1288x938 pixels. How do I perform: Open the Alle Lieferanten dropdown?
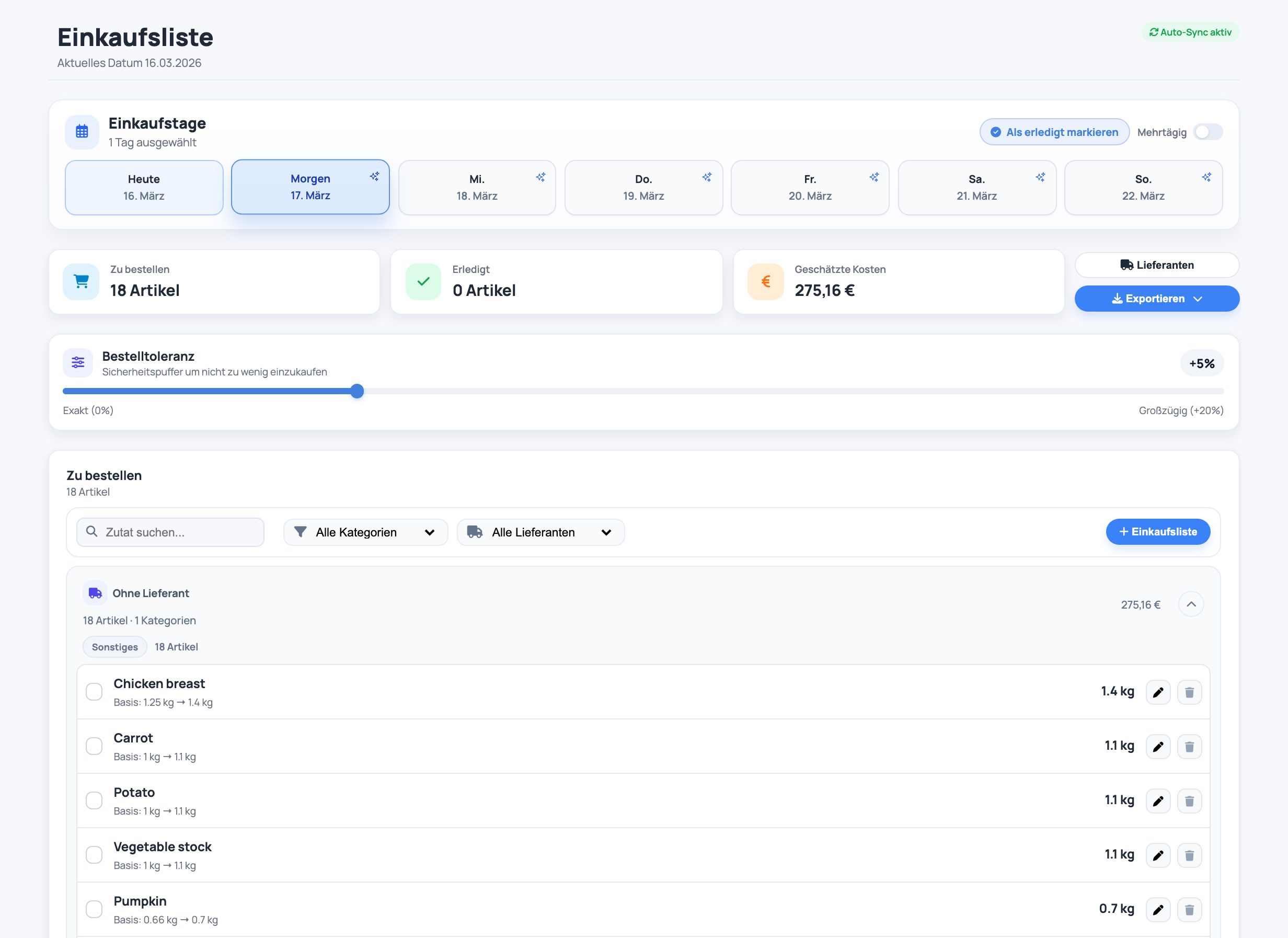point(540,532)
